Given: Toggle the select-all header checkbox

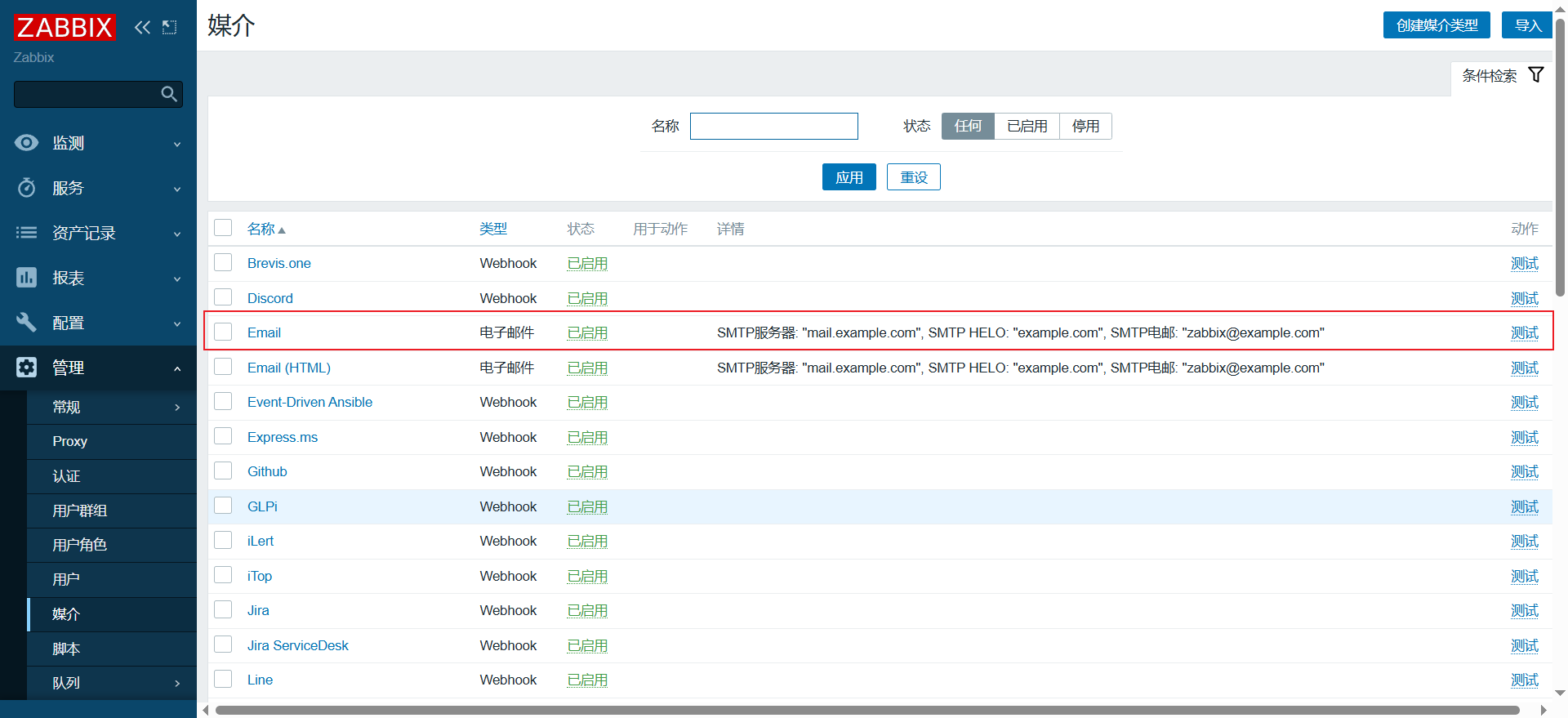Looking at the screenshot, I should coord(223,228).
